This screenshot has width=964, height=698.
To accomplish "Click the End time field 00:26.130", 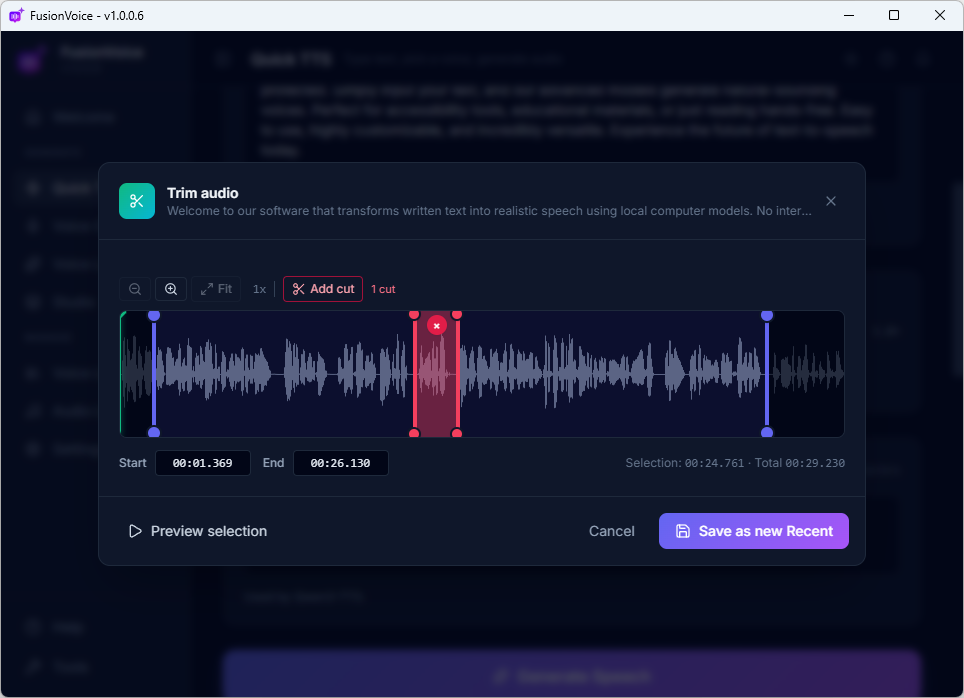I will coord(341,463).
